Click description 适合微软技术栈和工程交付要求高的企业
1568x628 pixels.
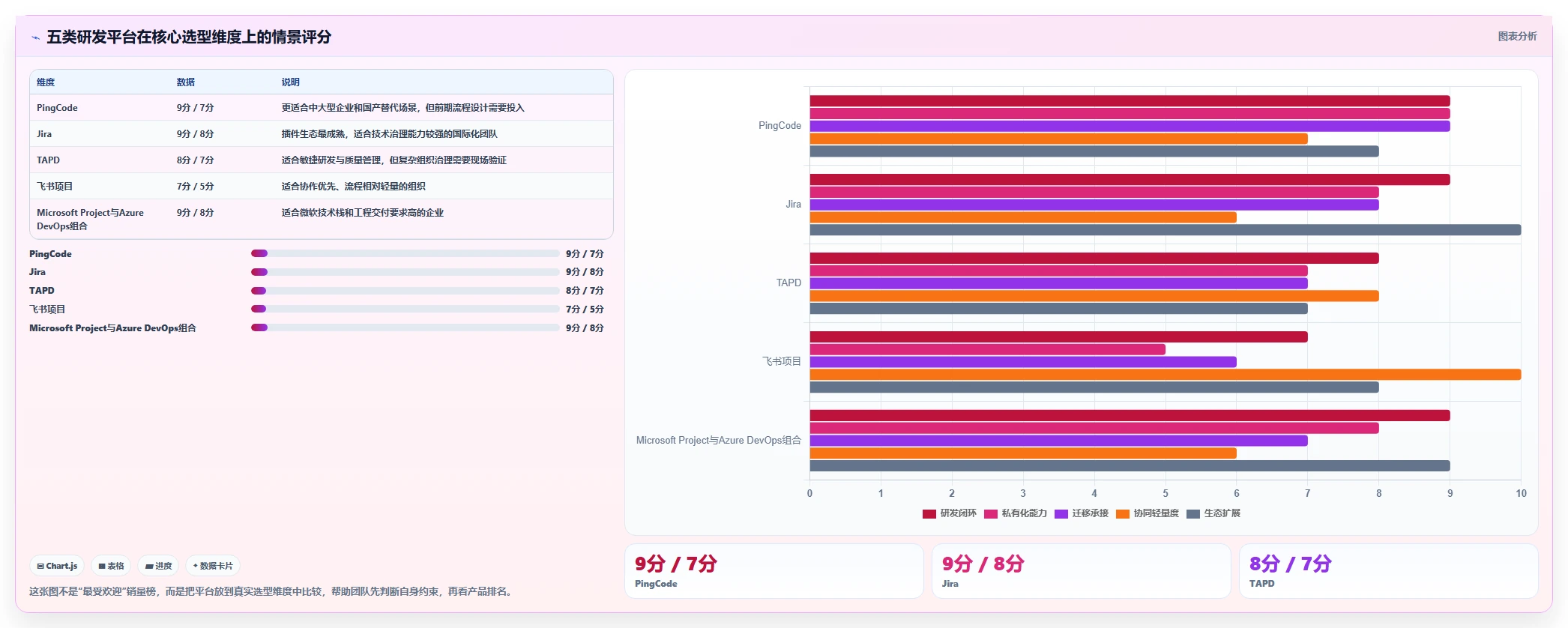coord(362,213)
